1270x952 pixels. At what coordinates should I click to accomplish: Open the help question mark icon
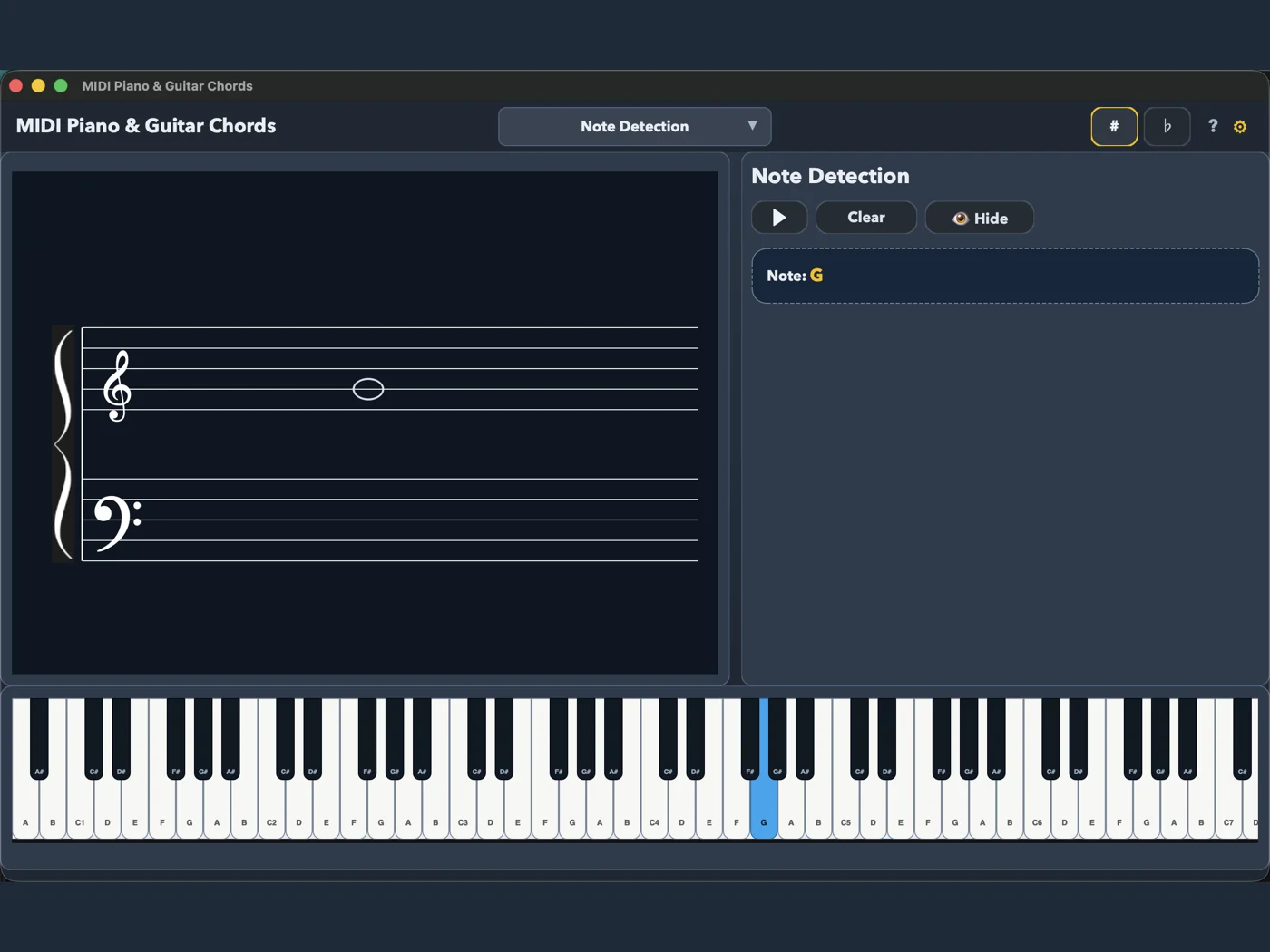click(x=1213, y=126)
